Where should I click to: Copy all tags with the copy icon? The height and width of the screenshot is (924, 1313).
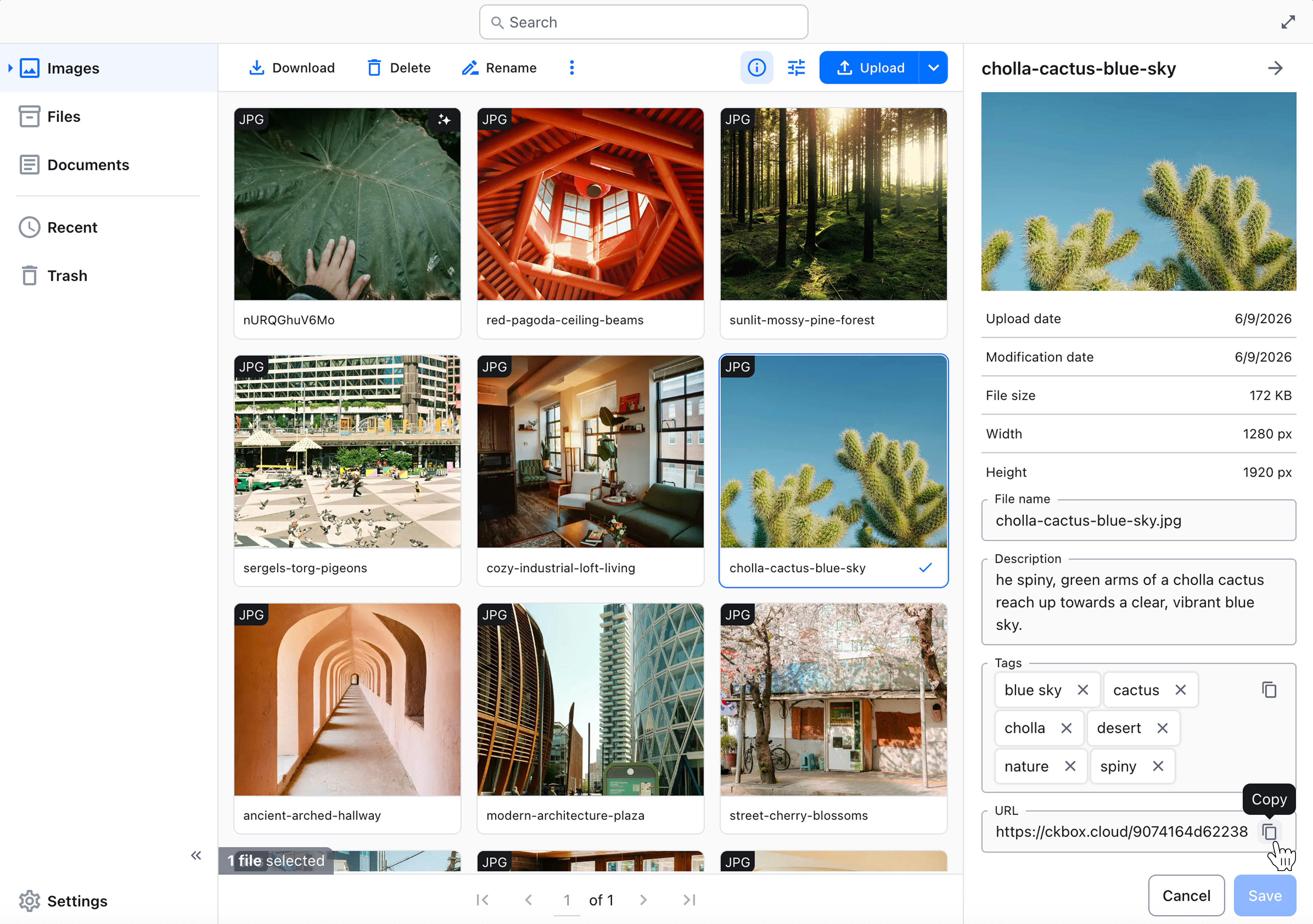tap(1269, 689)
